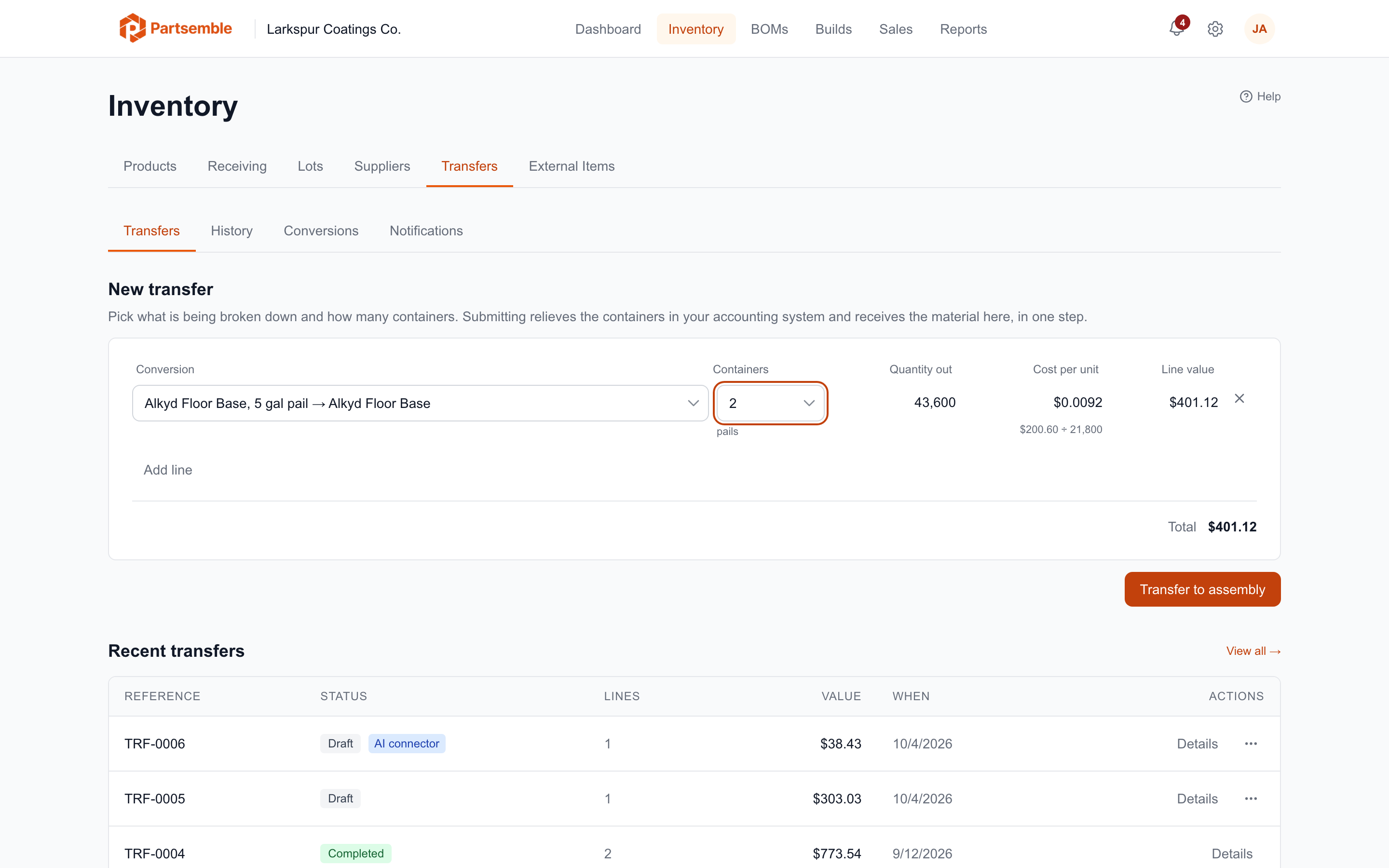
Task: Switch to the Suppliers tab
Action: click(x=381, y=166)
